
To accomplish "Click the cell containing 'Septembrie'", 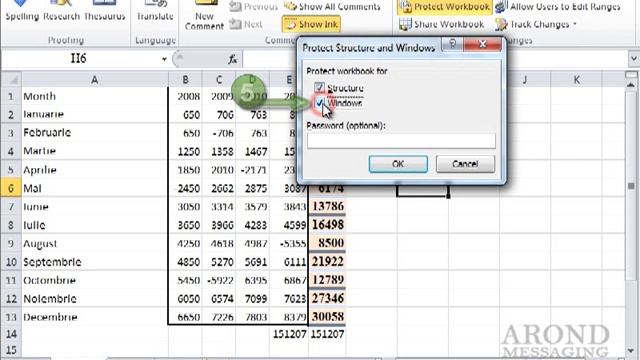I will pos(95,262).
